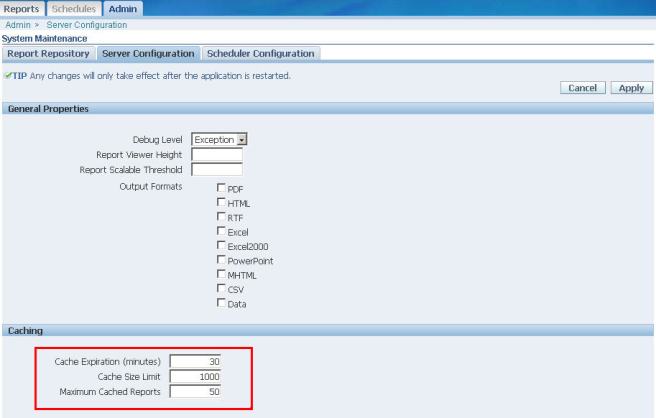
Task: Select the Server Configuration subtab
Action: 148,53
